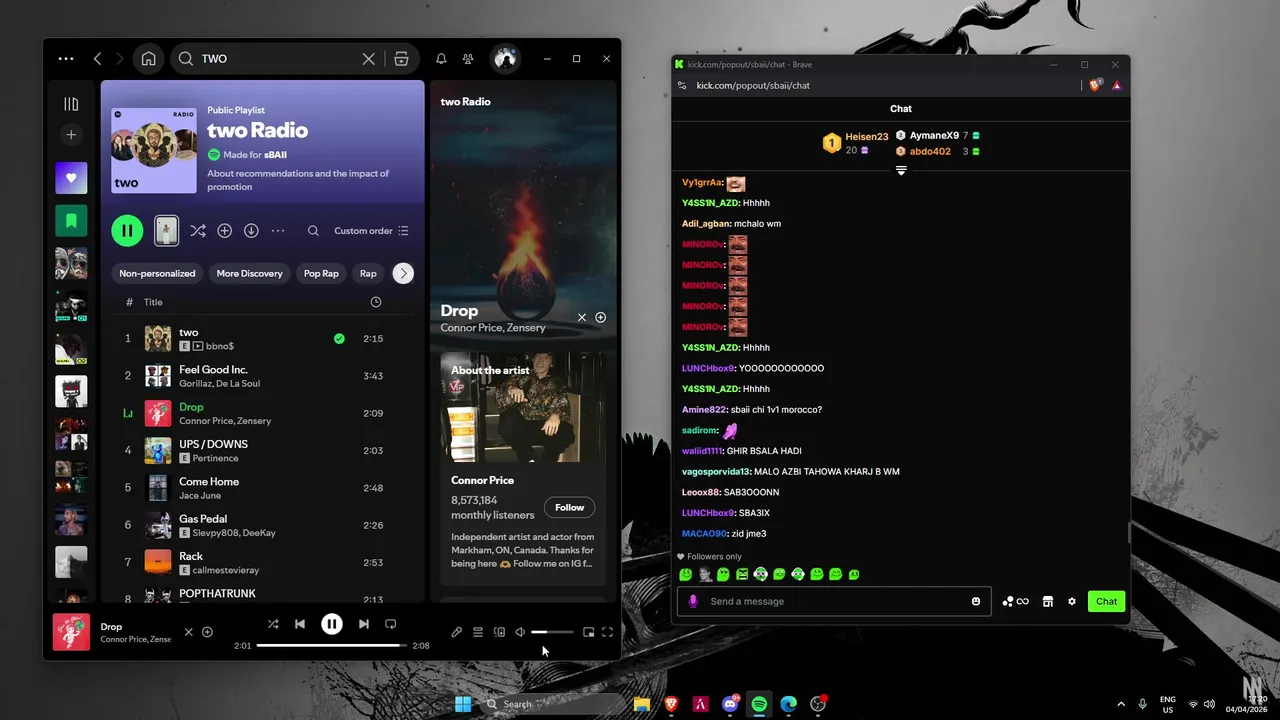Open the Spotify profile avatar menu
1280x720 pixels.
[x=505, y=59]
